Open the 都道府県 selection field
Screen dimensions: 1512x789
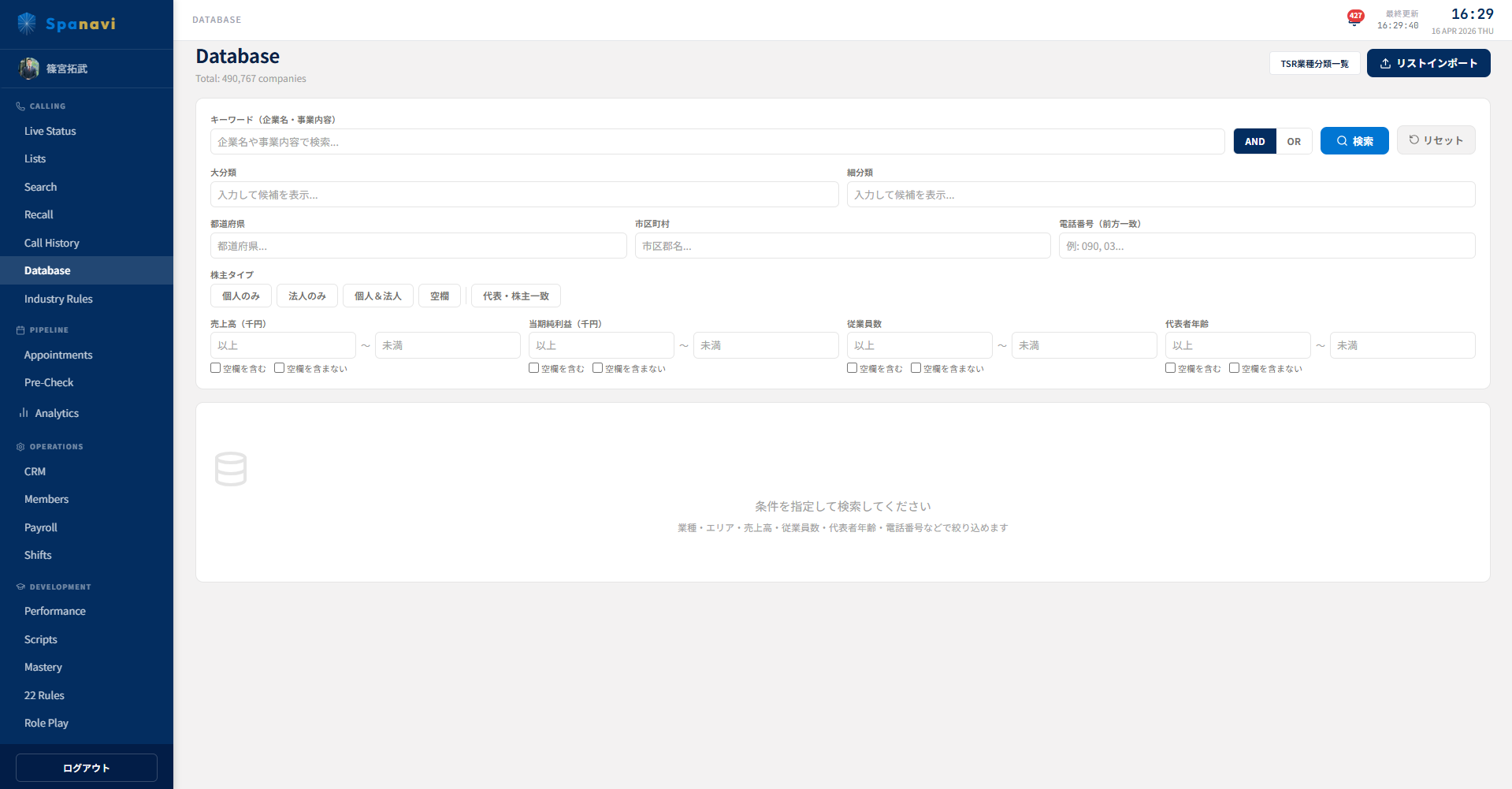418,245
